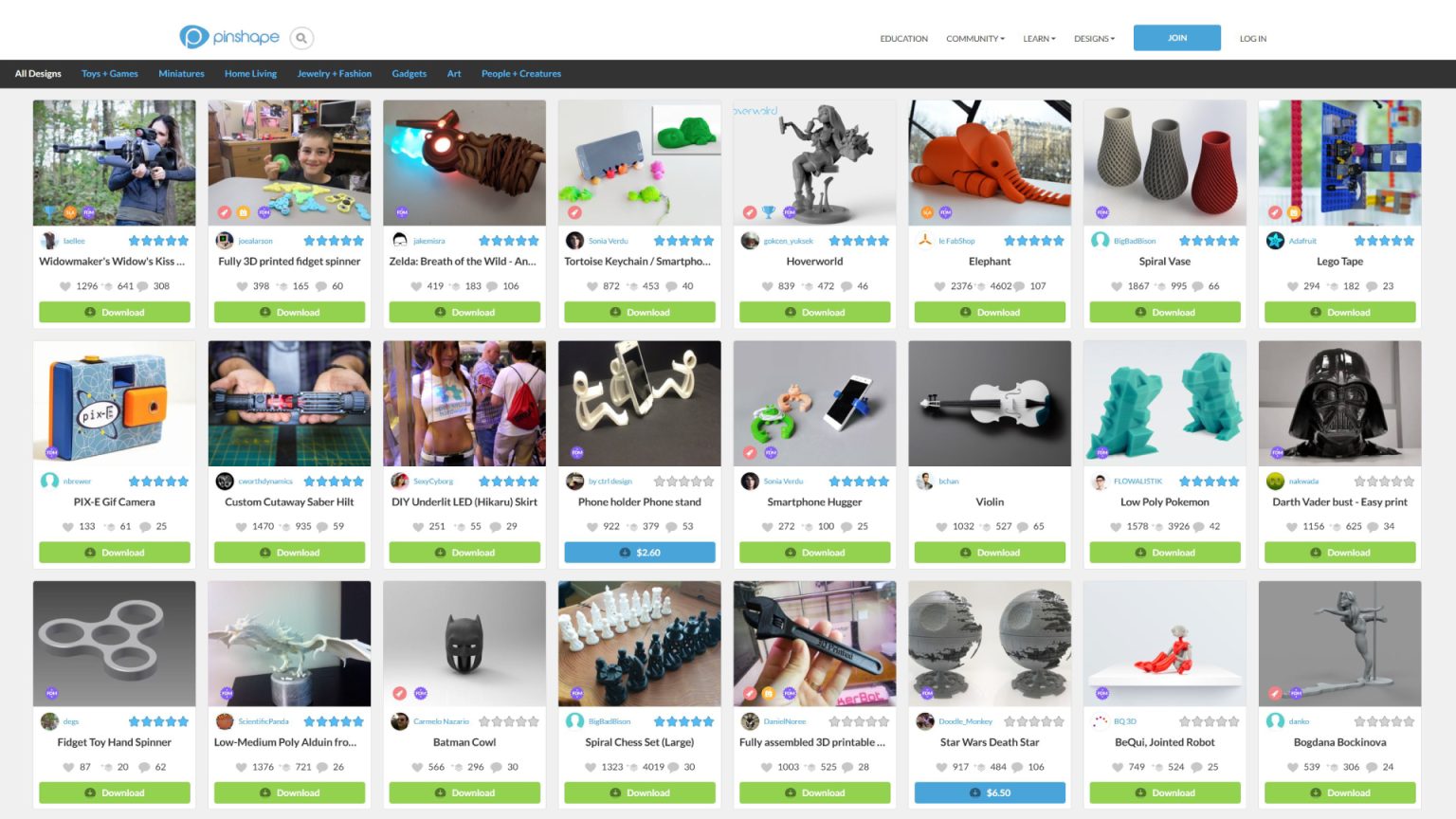This screenshot has width=1456, height=819.
Task: Open the search magnifier icon
Action: [300, 38]
